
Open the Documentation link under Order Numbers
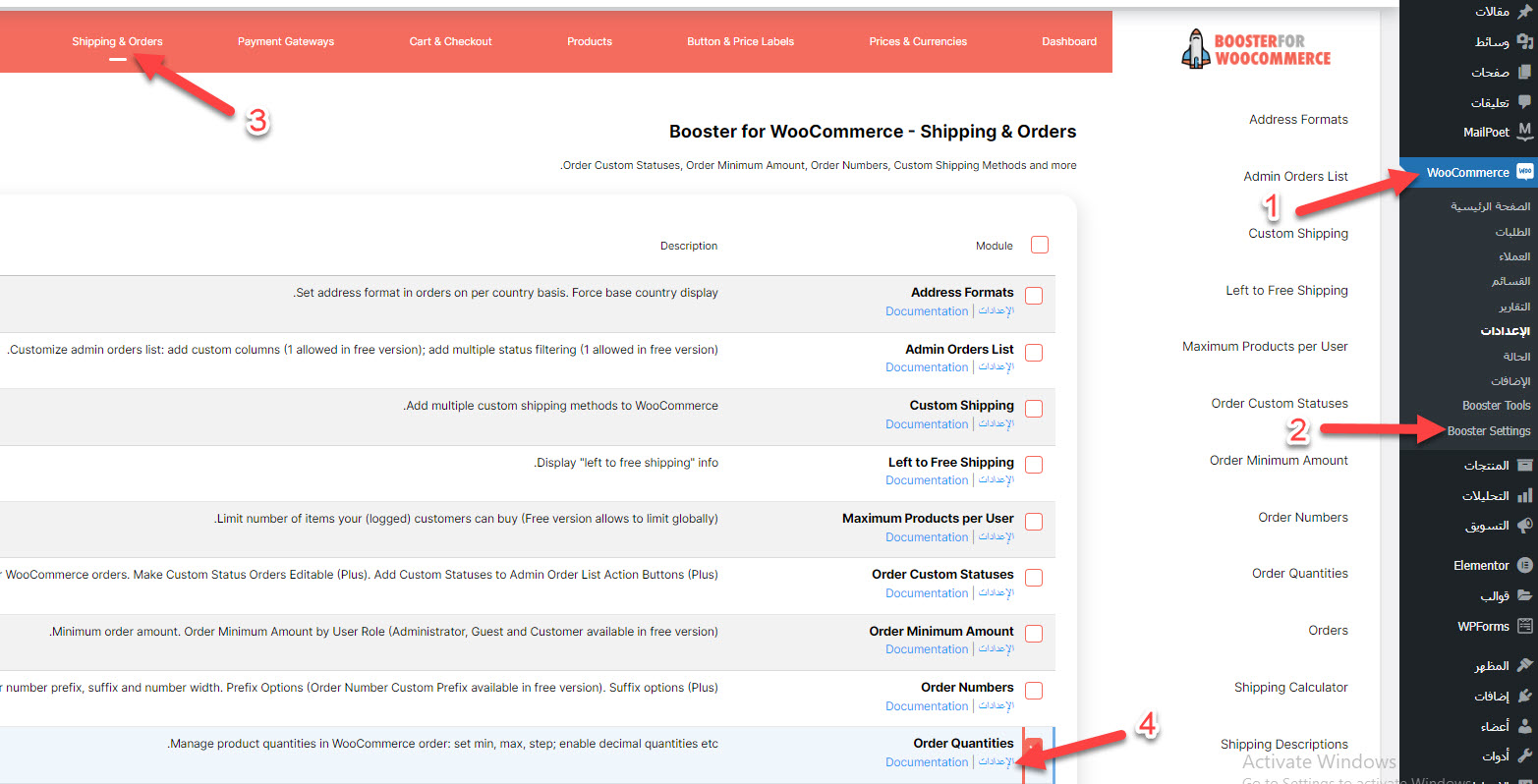(x=926, y=706)
